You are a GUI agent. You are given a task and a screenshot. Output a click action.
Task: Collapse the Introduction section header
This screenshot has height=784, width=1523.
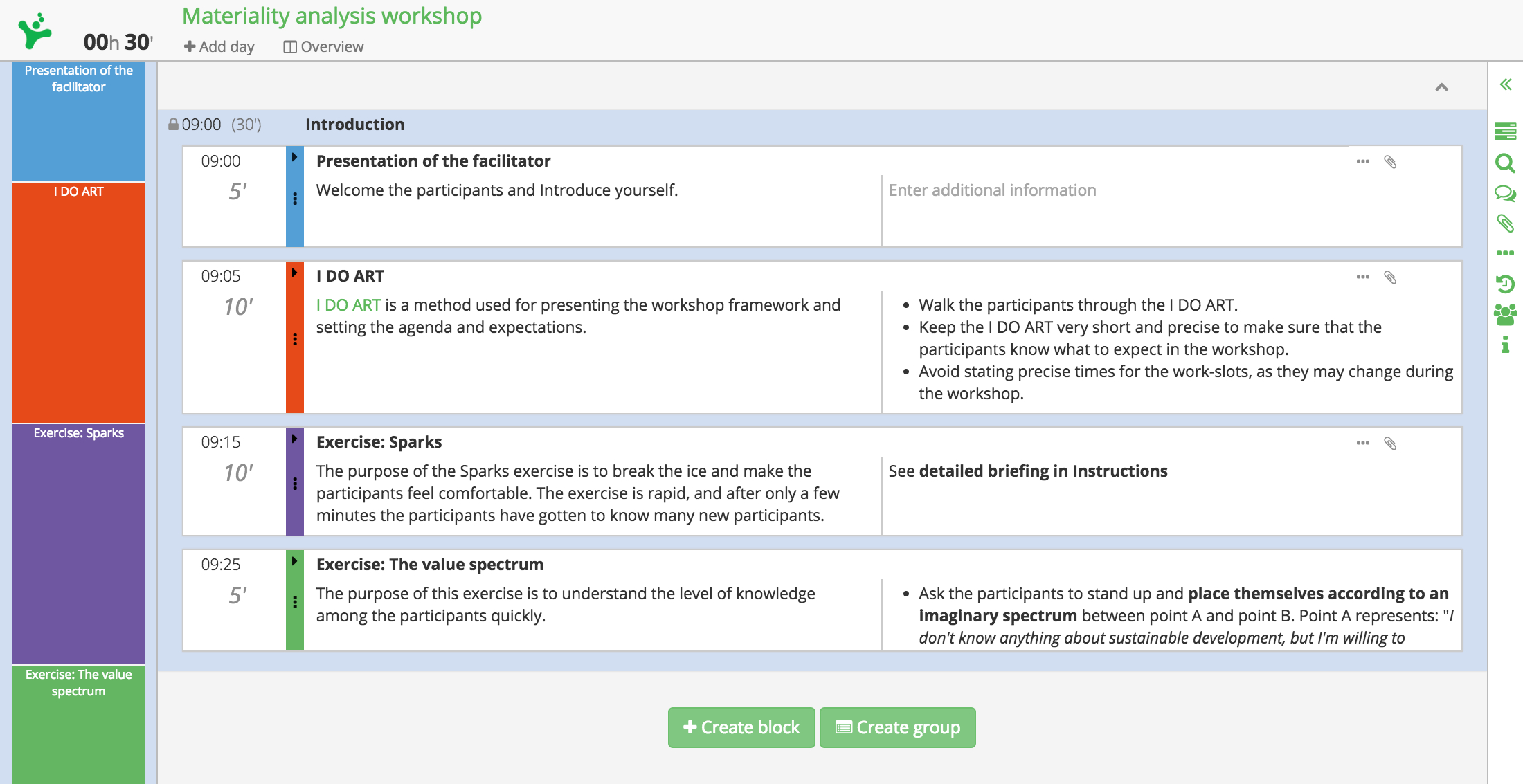tap(1441, 87)
